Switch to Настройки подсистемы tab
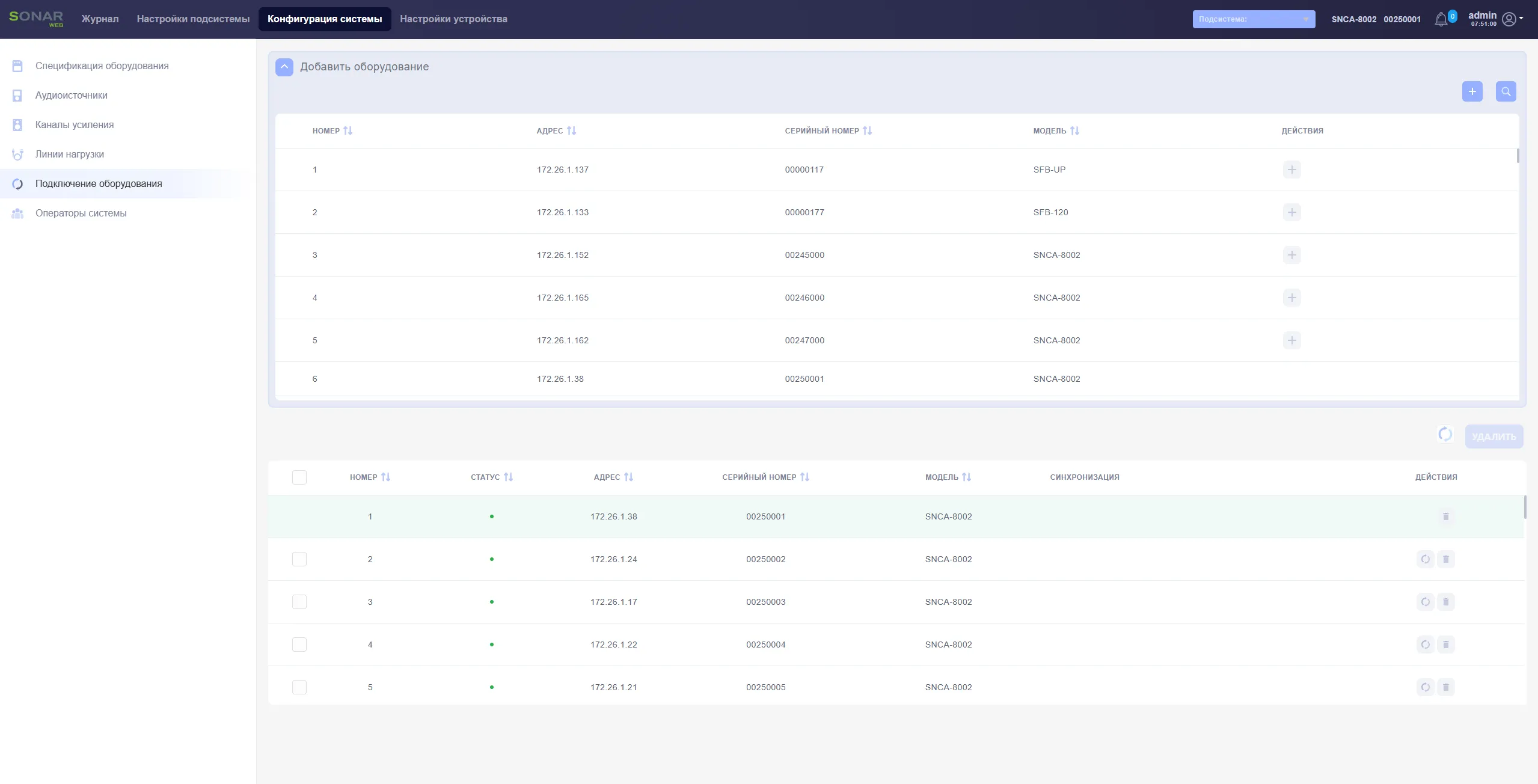The width and height of the screenshot is (1538, 784). (193, 19)
